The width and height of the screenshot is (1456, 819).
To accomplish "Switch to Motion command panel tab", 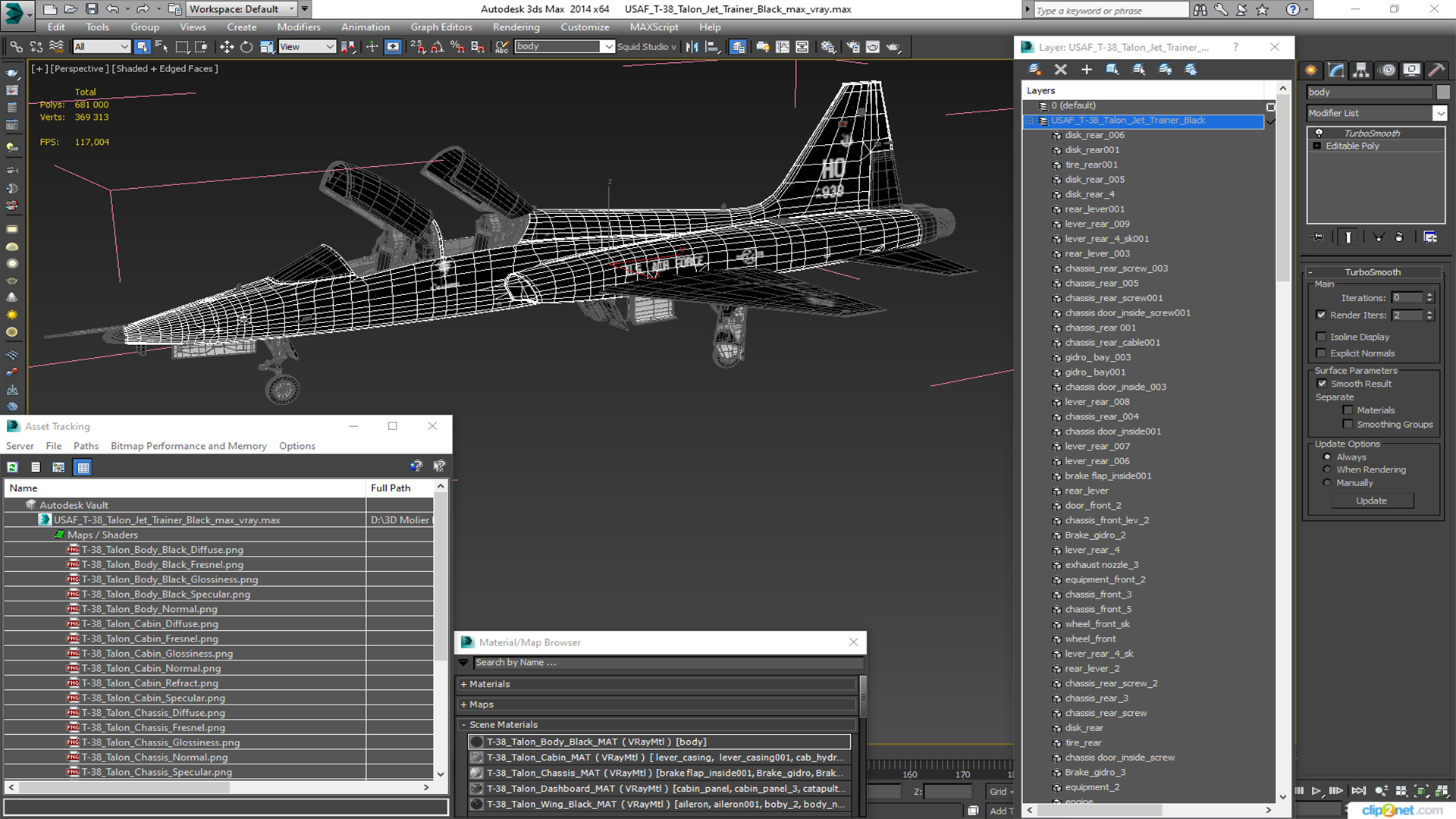I will (1387, 70).
